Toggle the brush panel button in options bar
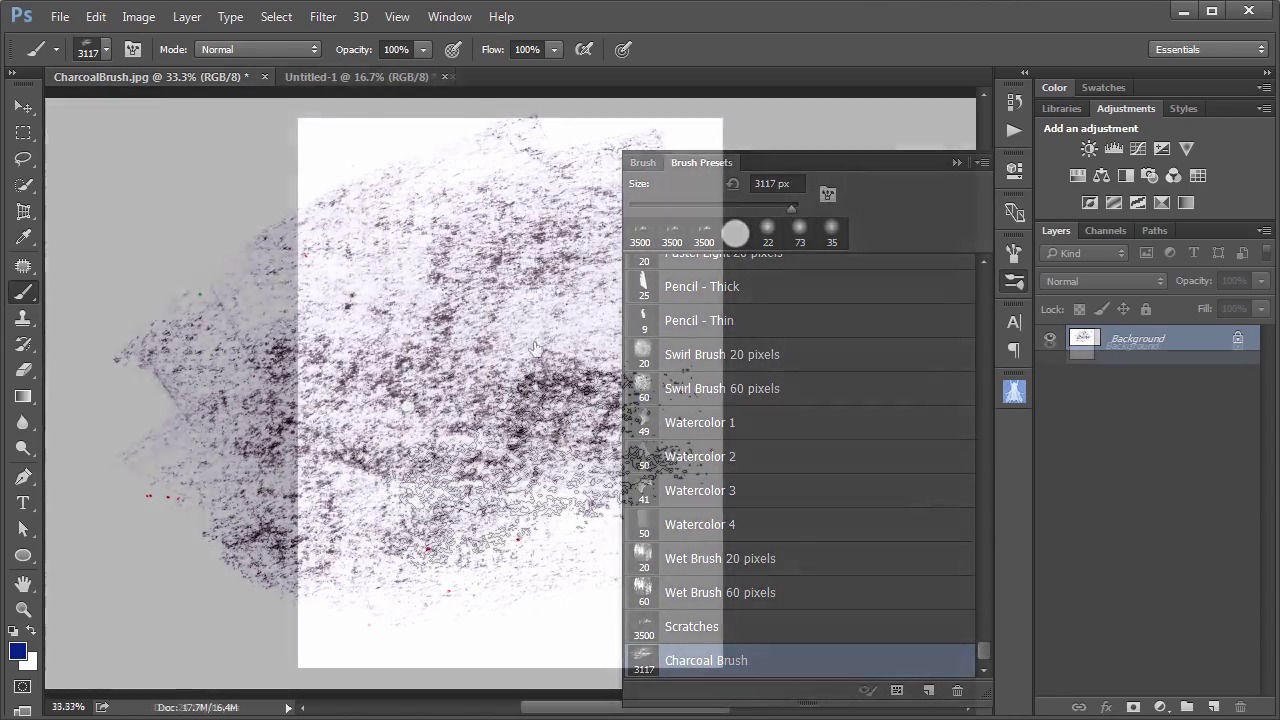The width and height of the screenshot is (1280, 720). tap(133, 49)
